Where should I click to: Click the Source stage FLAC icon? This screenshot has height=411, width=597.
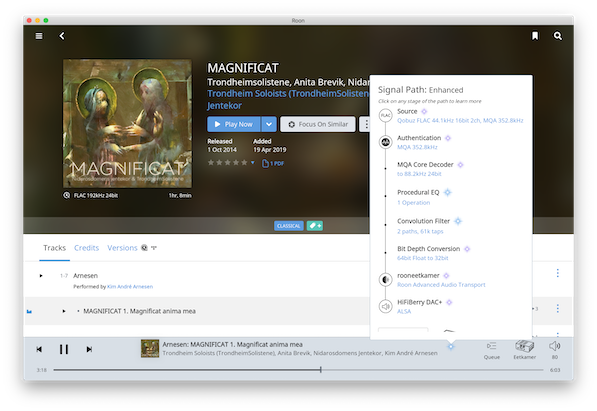(x=385, y=115)
